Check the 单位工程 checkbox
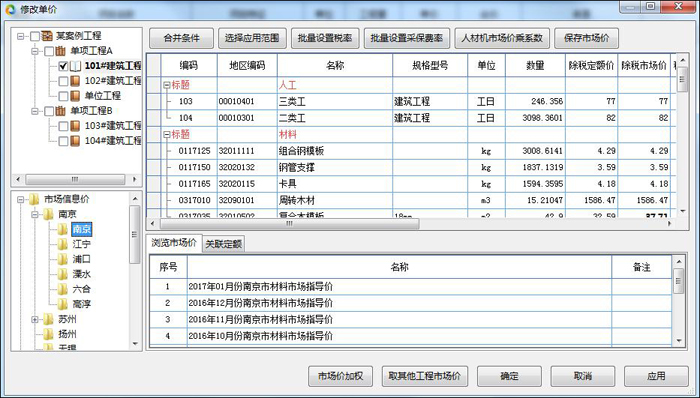This screenshot has width=700, height=398. tap(63, 96)
